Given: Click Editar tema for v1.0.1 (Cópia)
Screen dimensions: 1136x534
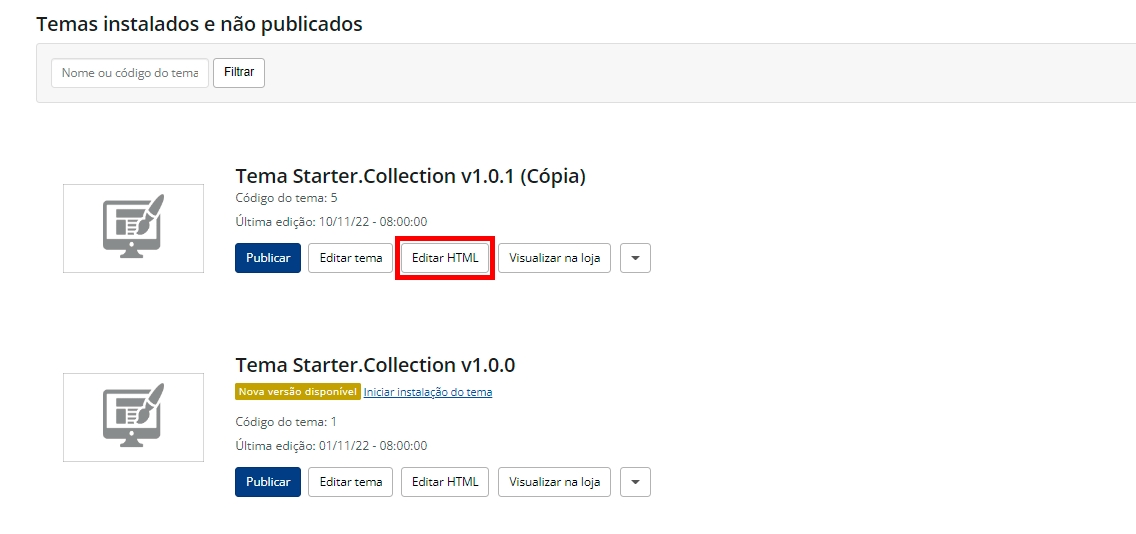Looking at the screenshot, I should point(351,258).
